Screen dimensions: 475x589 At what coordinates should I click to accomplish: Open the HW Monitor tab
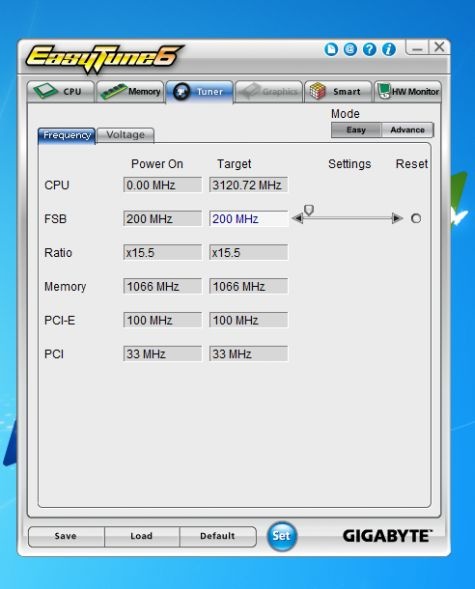pos(407,91)
